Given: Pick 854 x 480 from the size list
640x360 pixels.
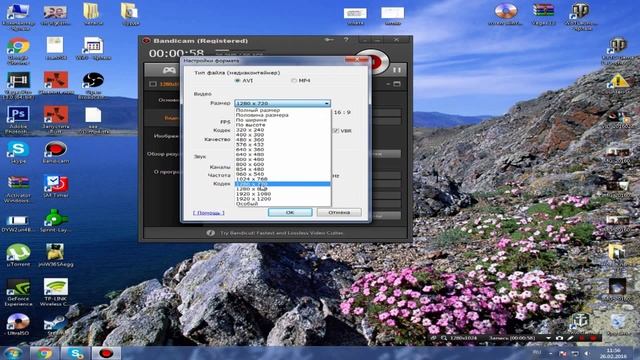Looking at the screenshot, I should pos(282,169).
